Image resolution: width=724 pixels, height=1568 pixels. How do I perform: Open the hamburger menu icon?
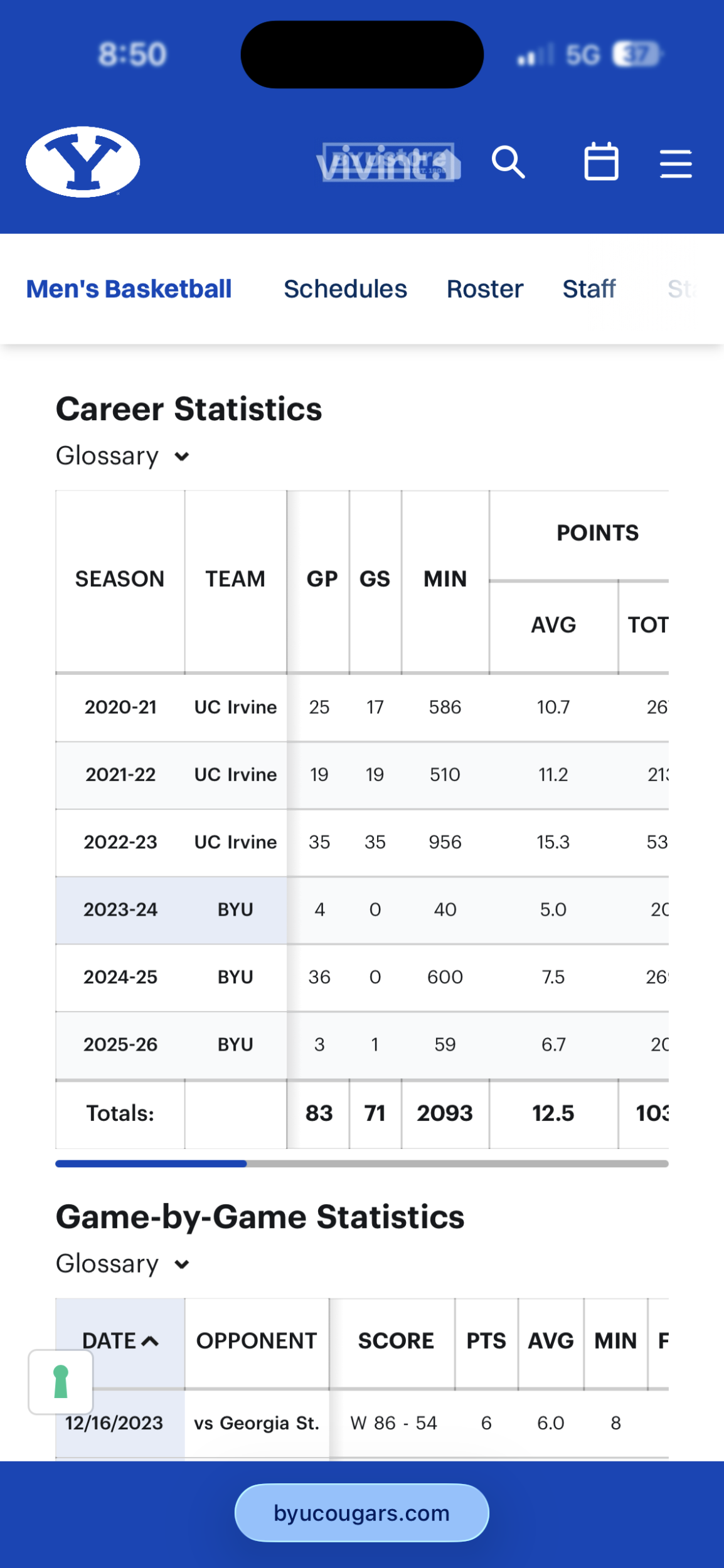(x=676, y=164)
